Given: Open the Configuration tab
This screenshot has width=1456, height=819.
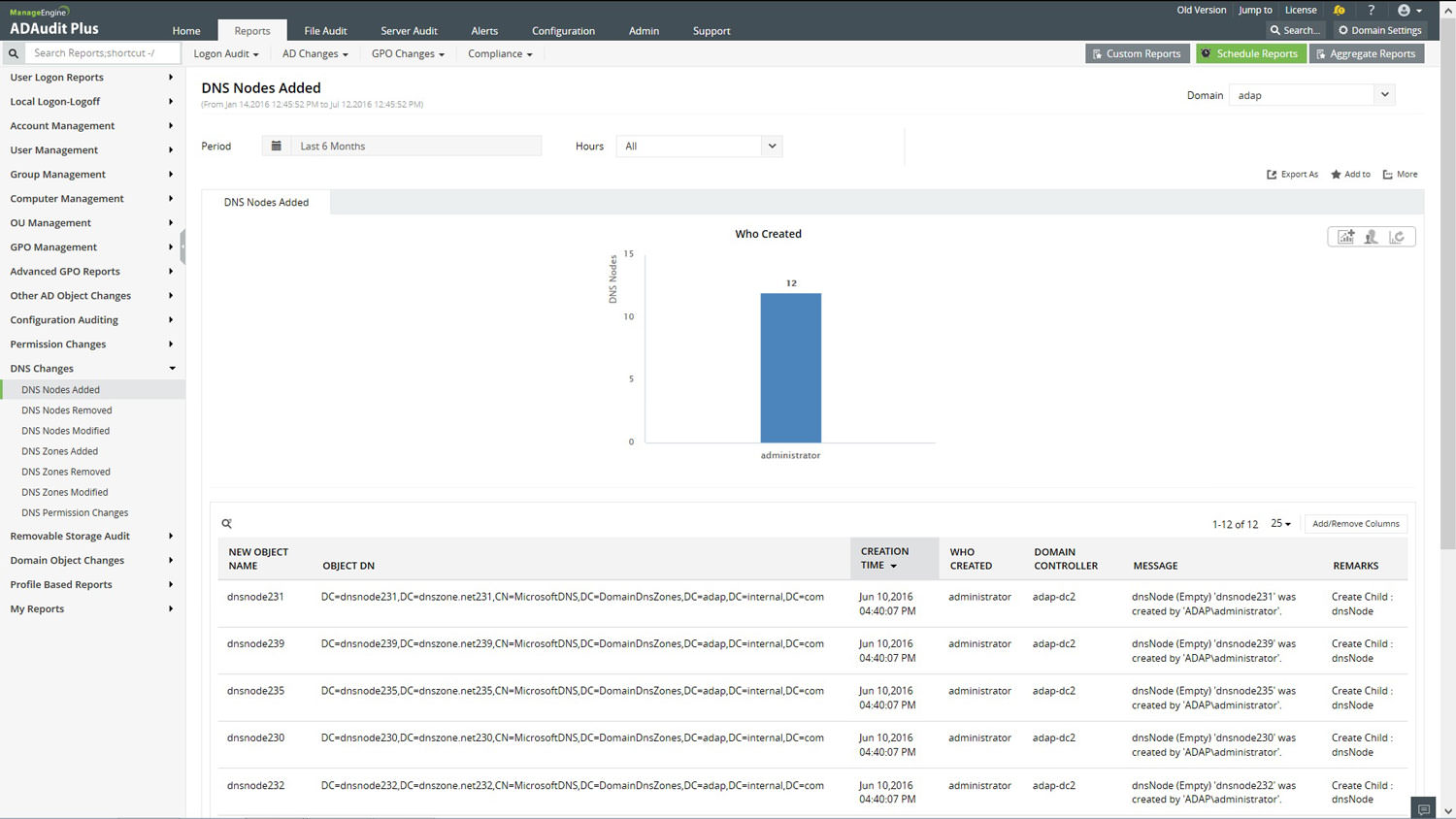Looking at the screenshot, I should 563,31.
